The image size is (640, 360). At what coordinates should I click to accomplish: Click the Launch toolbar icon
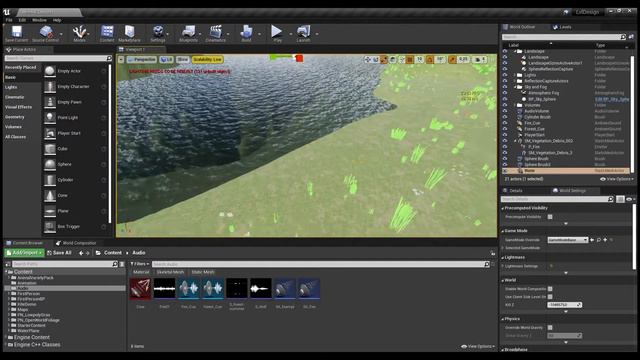303,32
